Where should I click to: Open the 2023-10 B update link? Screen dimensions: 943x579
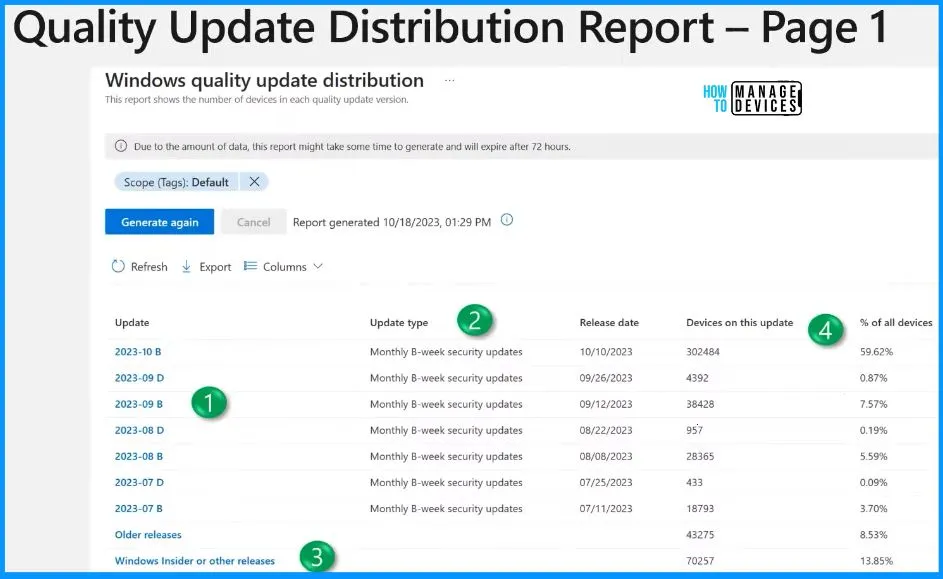coord(138,352)
